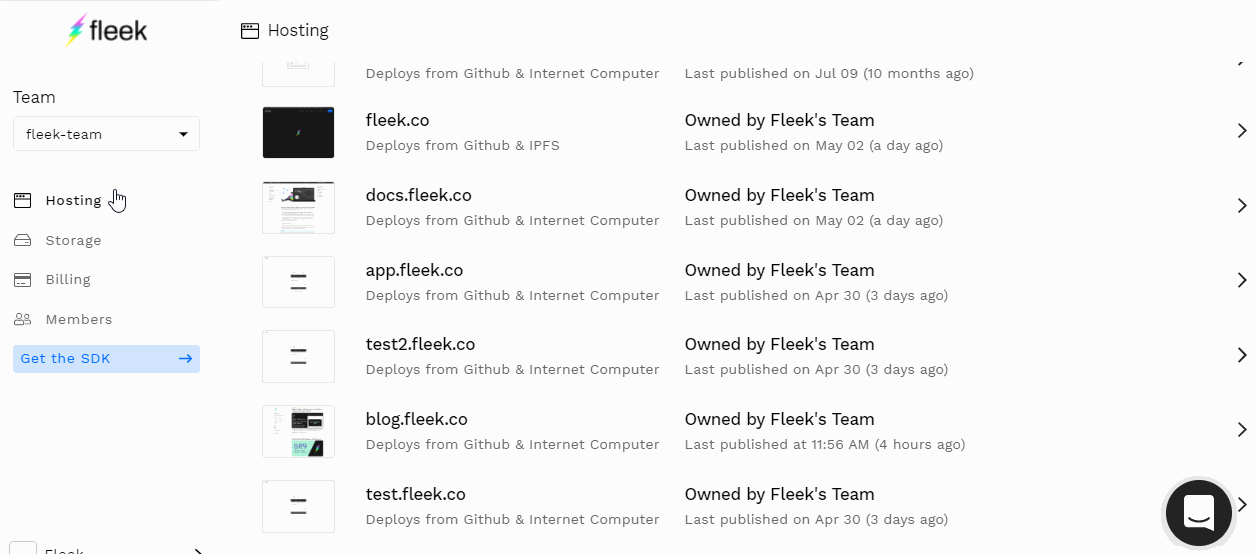Go to Storage in sidebar menu
The width and height of the screenshot is (1256, 554).
click(x=73, y=240)
